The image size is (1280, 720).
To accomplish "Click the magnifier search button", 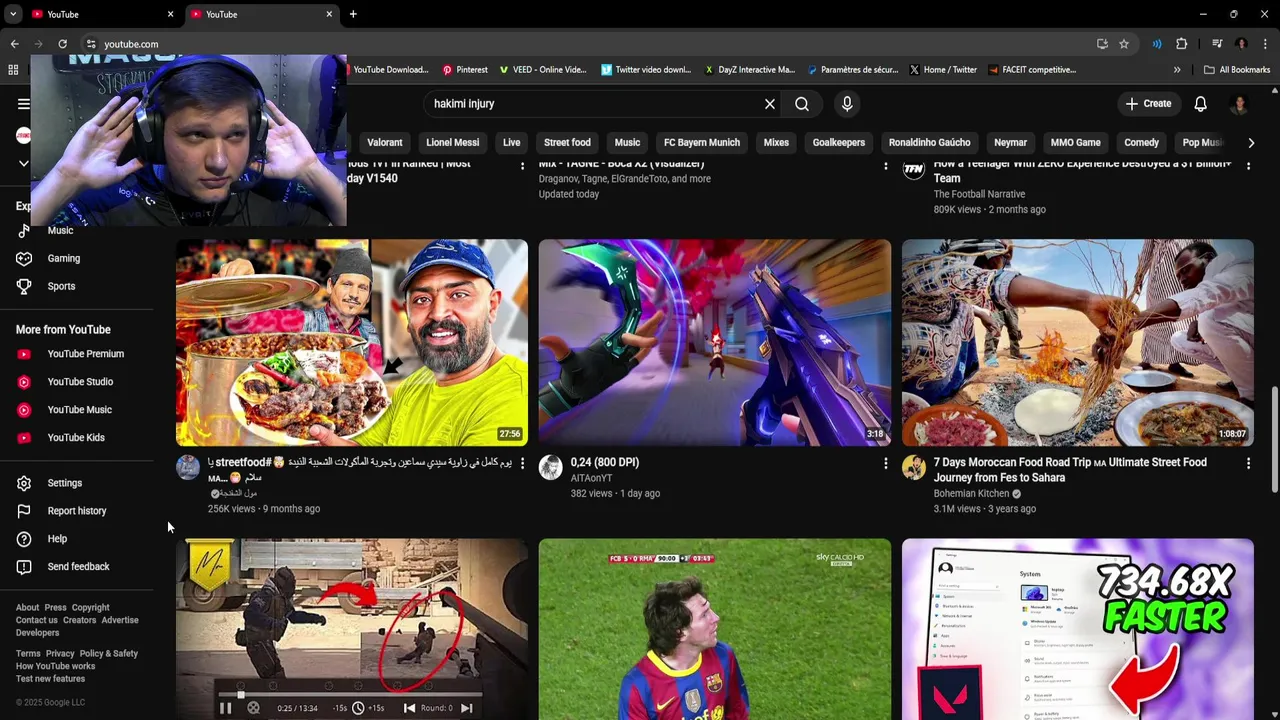I will coord(802,104).
